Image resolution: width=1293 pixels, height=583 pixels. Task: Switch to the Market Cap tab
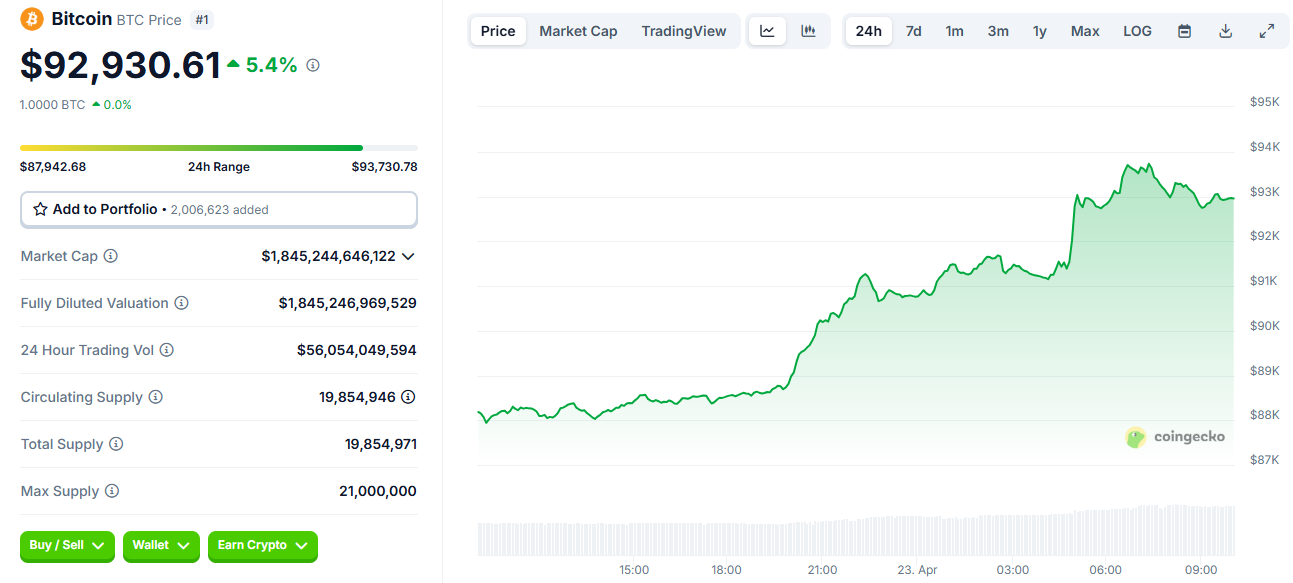[578, 31]
